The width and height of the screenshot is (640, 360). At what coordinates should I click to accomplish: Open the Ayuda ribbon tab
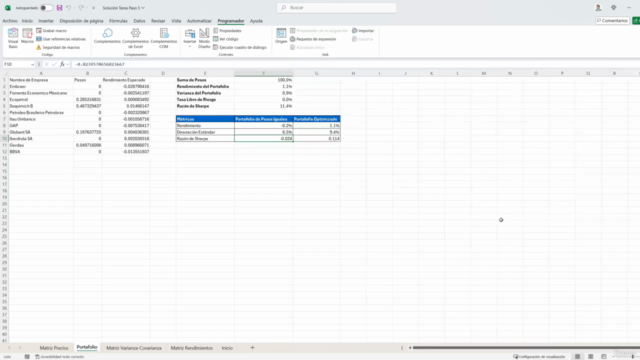[x=256, y=21]
